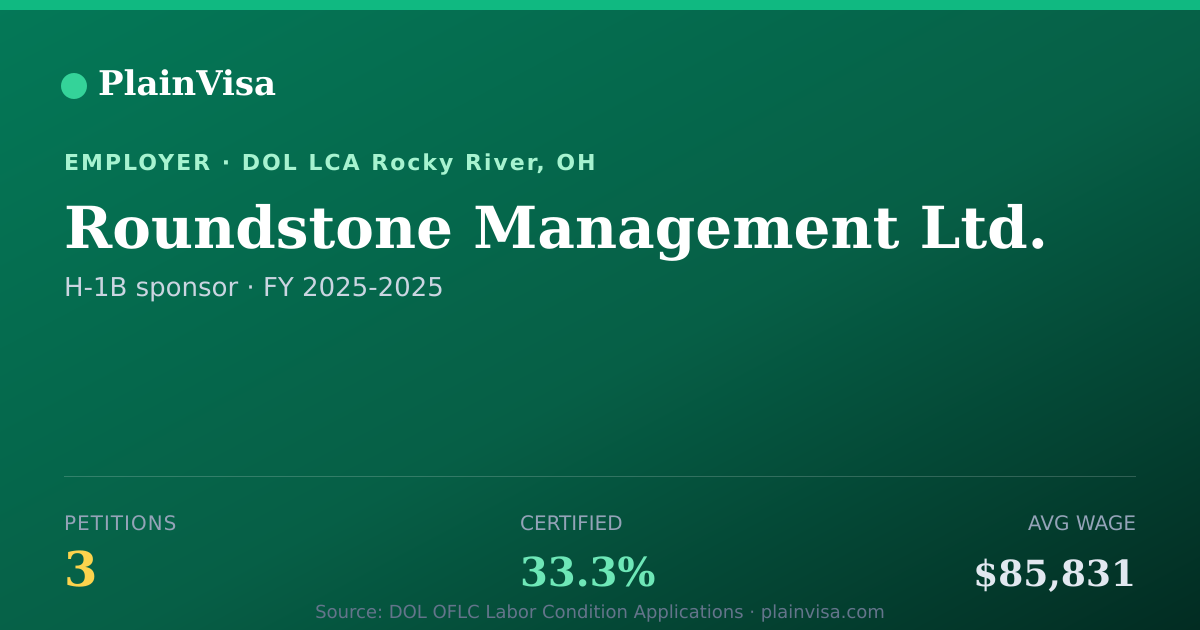Click the green PlainVisa logo dot
Viewport: 1200px width, 630px height.
[x=74, y=86]
